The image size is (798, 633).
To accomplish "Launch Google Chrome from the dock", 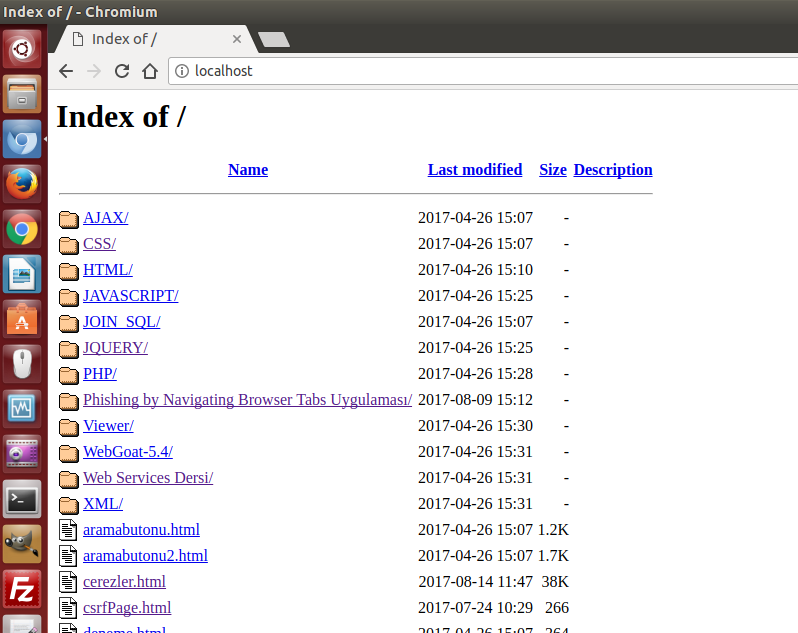I will pos(22,229).
